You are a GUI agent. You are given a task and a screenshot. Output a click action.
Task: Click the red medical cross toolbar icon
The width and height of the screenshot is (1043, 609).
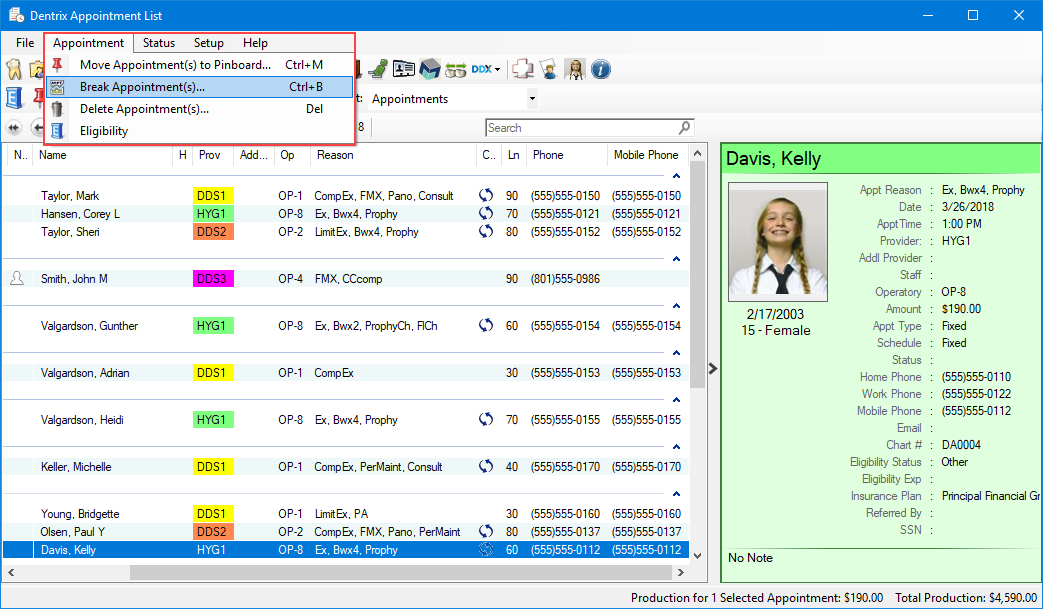[x=523, y=69]
